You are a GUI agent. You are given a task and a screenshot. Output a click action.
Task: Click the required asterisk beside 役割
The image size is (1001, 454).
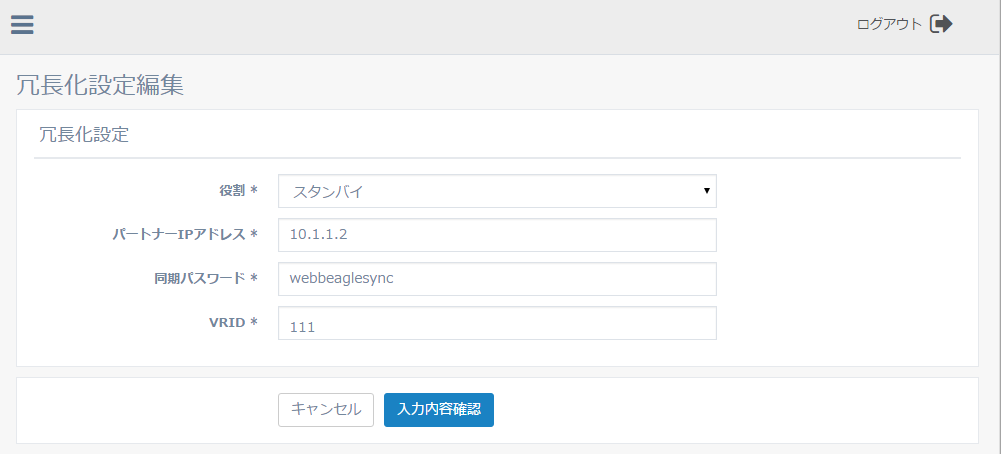(x=254, y=190)
